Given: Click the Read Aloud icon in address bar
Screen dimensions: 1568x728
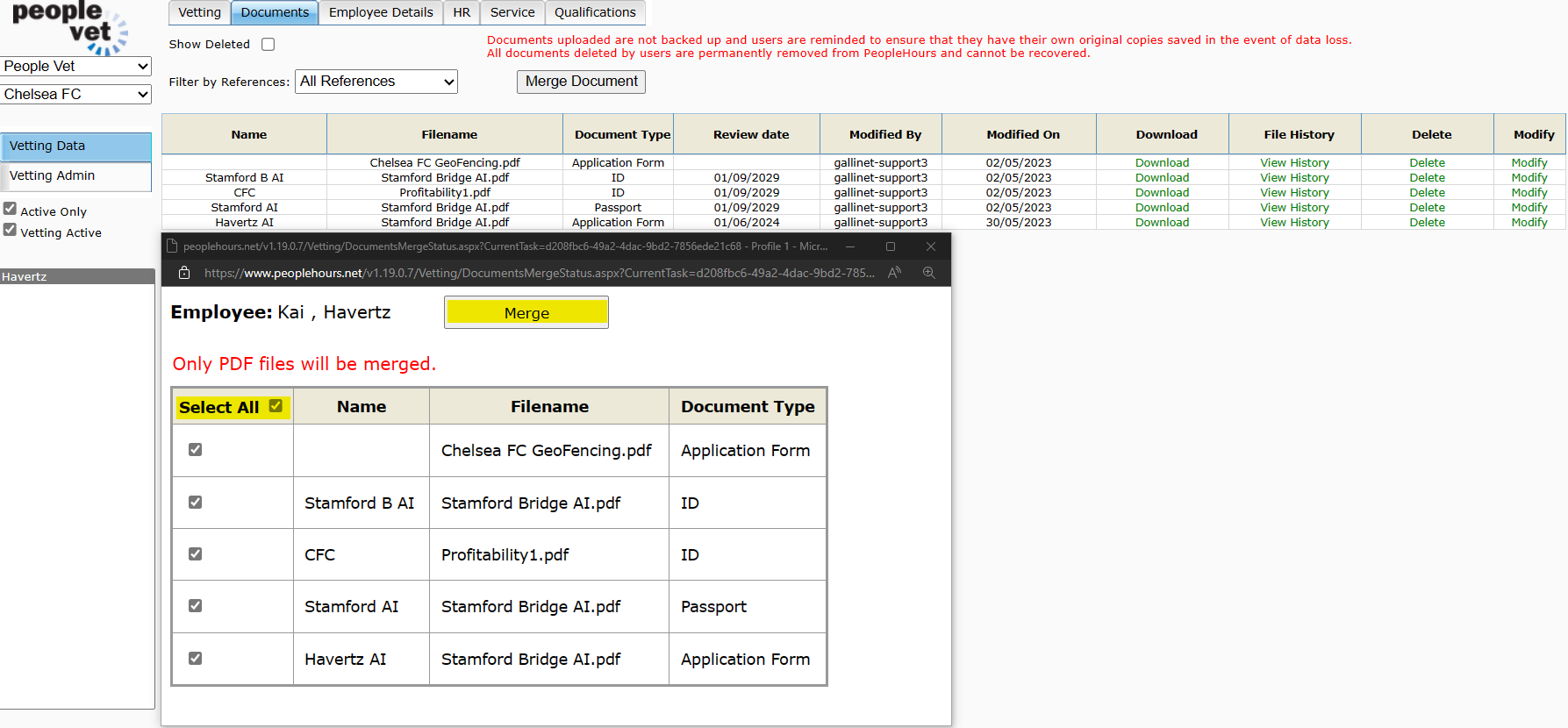Looking at the screenshot, I should pyautogui.click(x=894, y=273).
